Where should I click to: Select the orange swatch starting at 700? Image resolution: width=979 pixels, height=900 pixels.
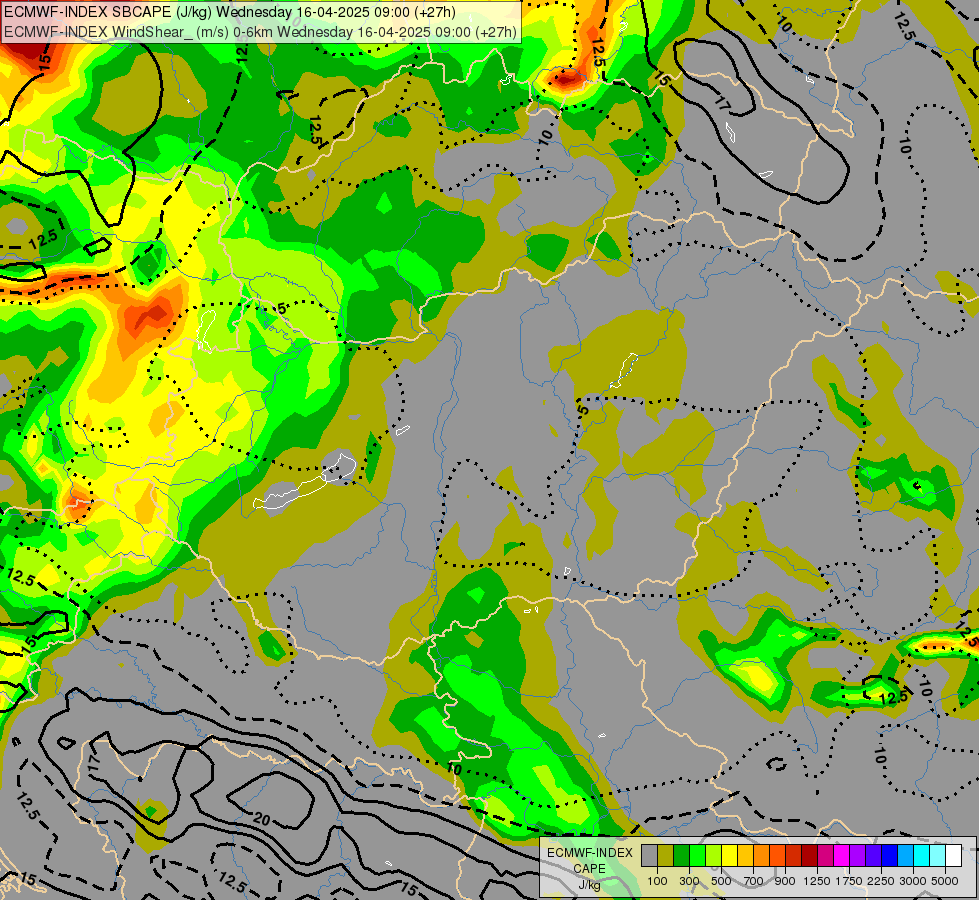762,856
